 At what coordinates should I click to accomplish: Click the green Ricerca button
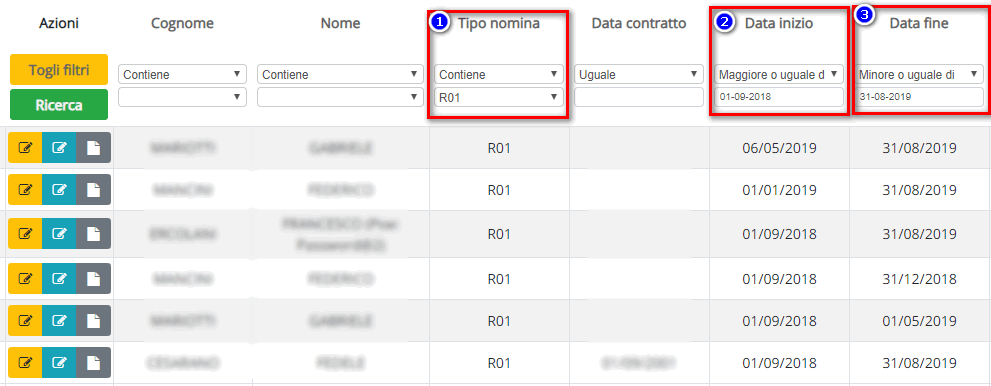[59, 105]
